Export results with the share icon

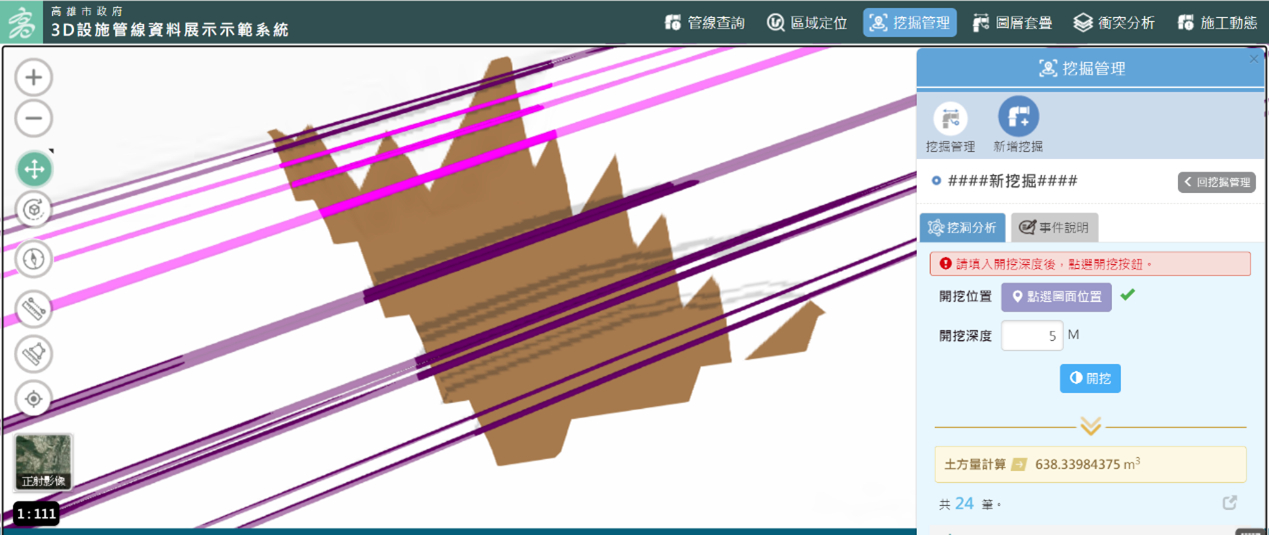[1230, 503]
